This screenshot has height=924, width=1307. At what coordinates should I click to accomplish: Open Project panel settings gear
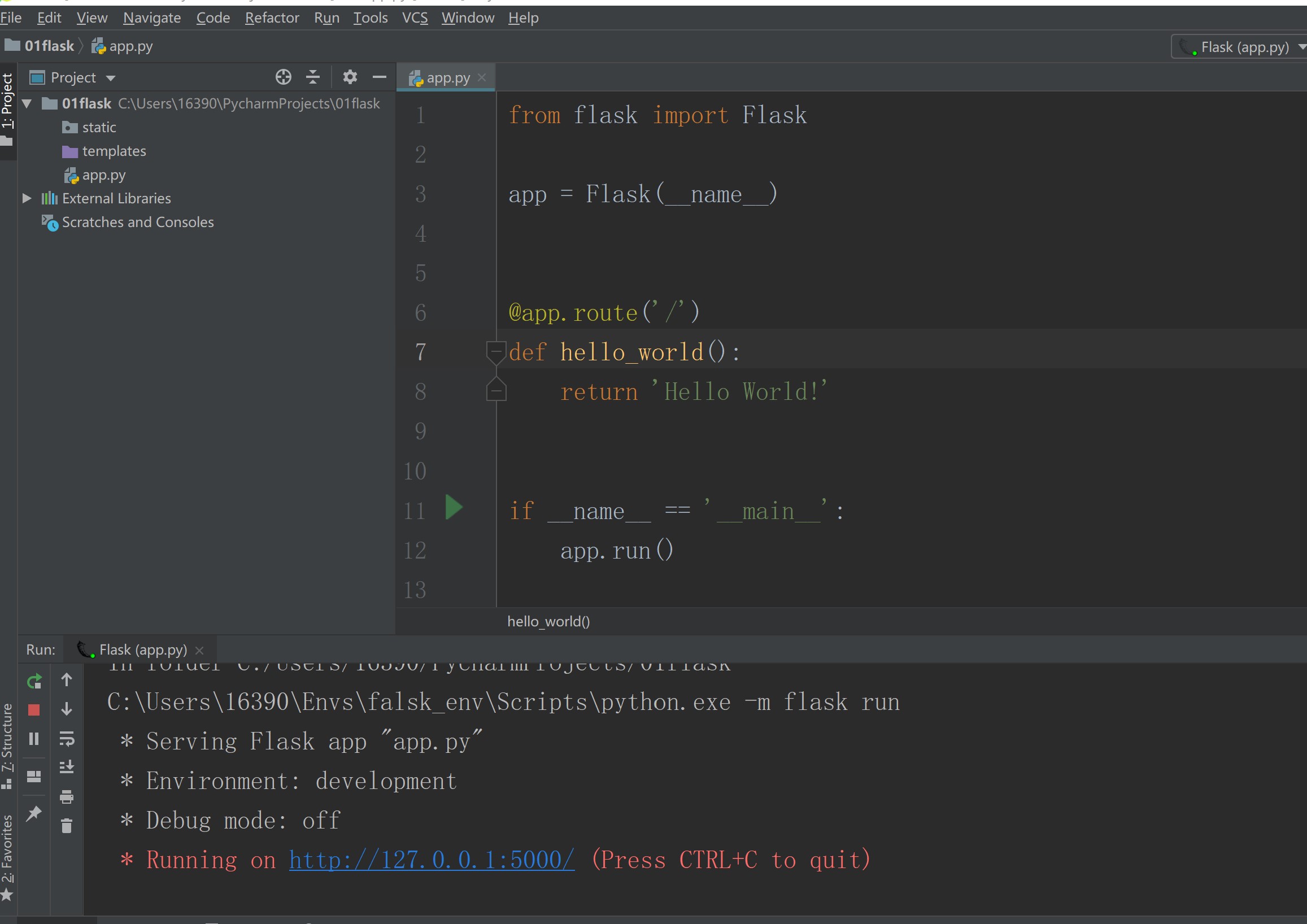pyautogui.click(x=350, y=77)
